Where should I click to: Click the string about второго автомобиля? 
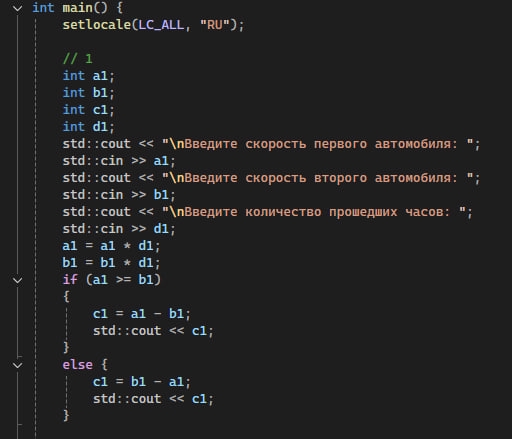pos(318,178)
